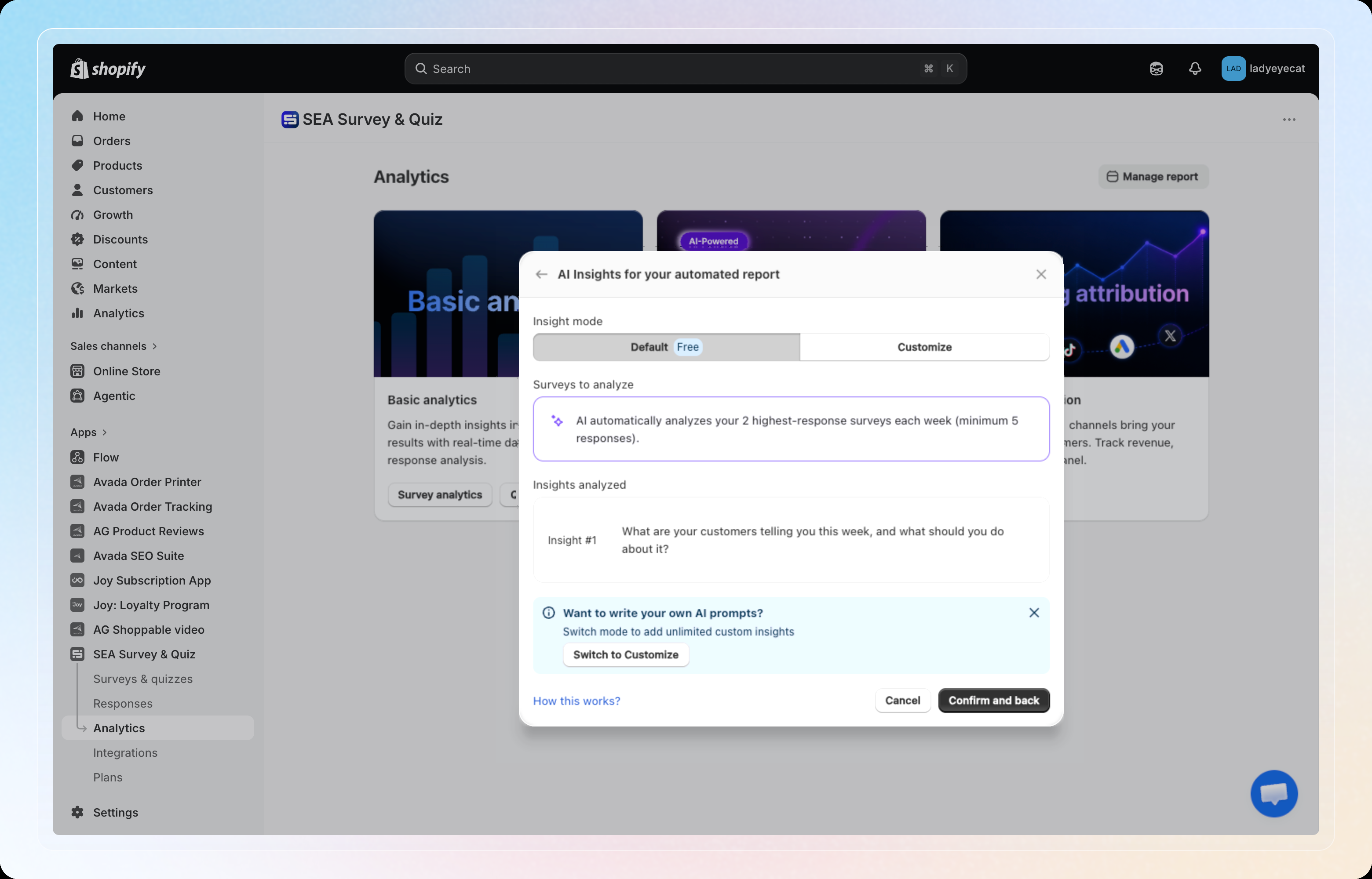Open Plans sub-item
The image size is (1372, 879).
coord(108,777)
